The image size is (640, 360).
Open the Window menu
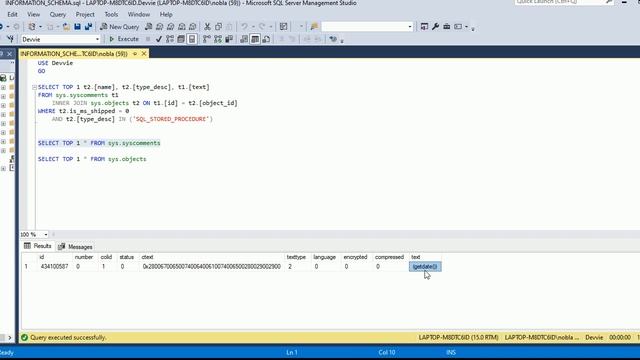tap(139, 14)
